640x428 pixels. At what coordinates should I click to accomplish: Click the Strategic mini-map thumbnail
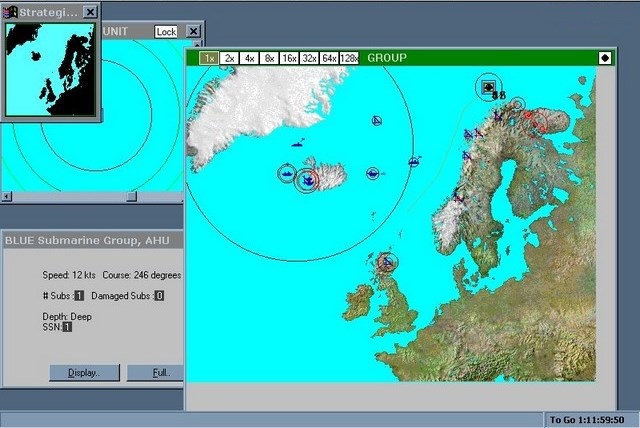(x=50, y=71)
